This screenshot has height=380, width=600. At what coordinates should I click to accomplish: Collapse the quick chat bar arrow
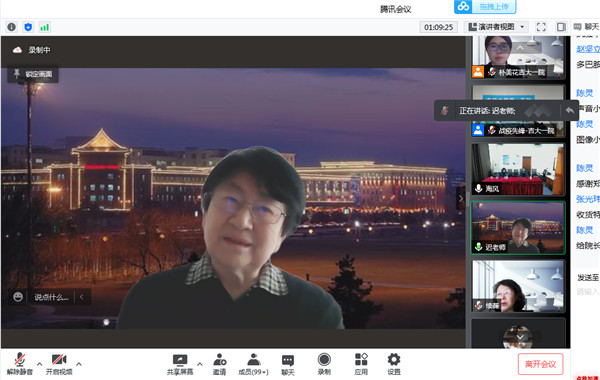pos(82,297)
